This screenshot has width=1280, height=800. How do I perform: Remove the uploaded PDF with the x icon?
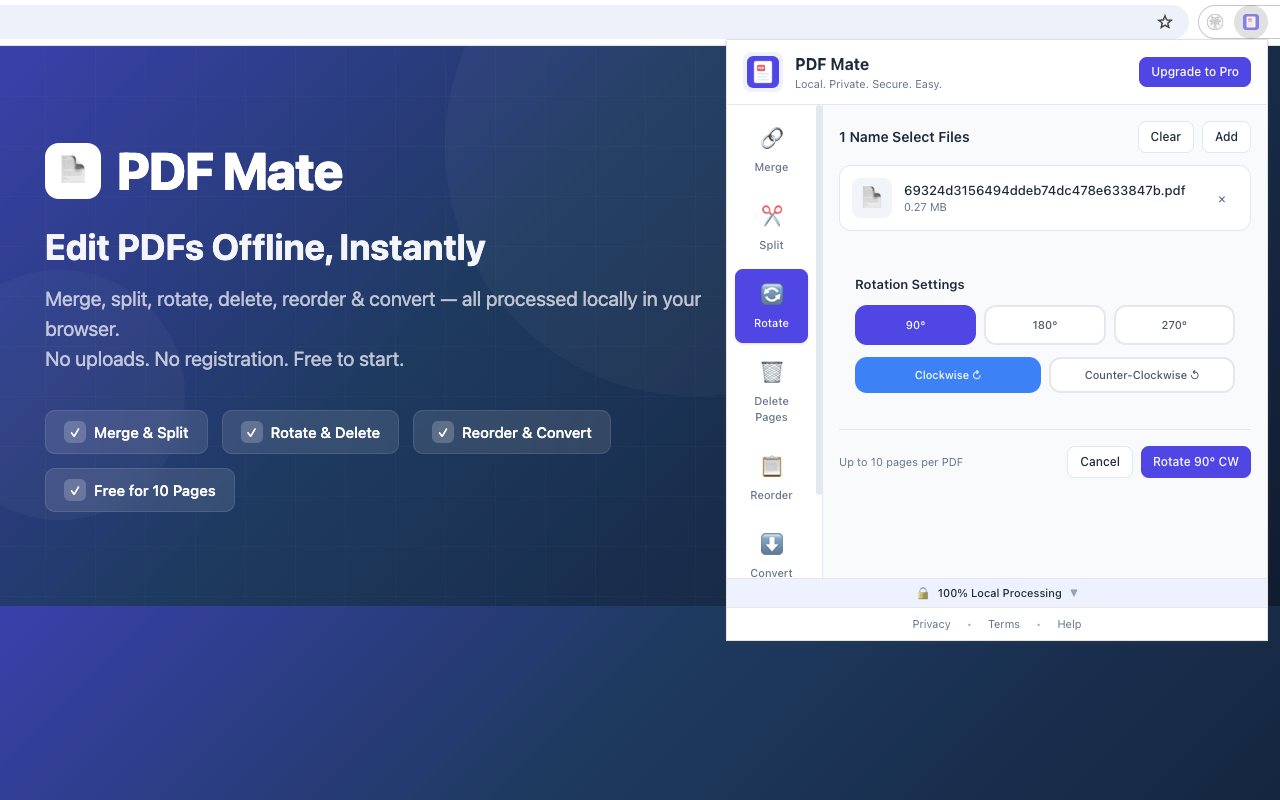1221,199
